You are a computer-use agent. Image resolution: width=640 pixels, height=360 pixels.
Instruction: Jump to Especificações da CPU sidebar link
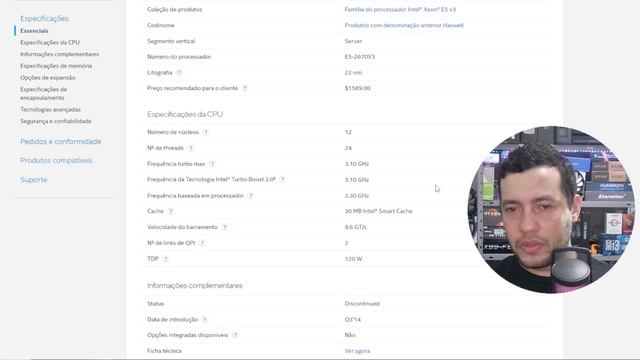tap(50, 42)
